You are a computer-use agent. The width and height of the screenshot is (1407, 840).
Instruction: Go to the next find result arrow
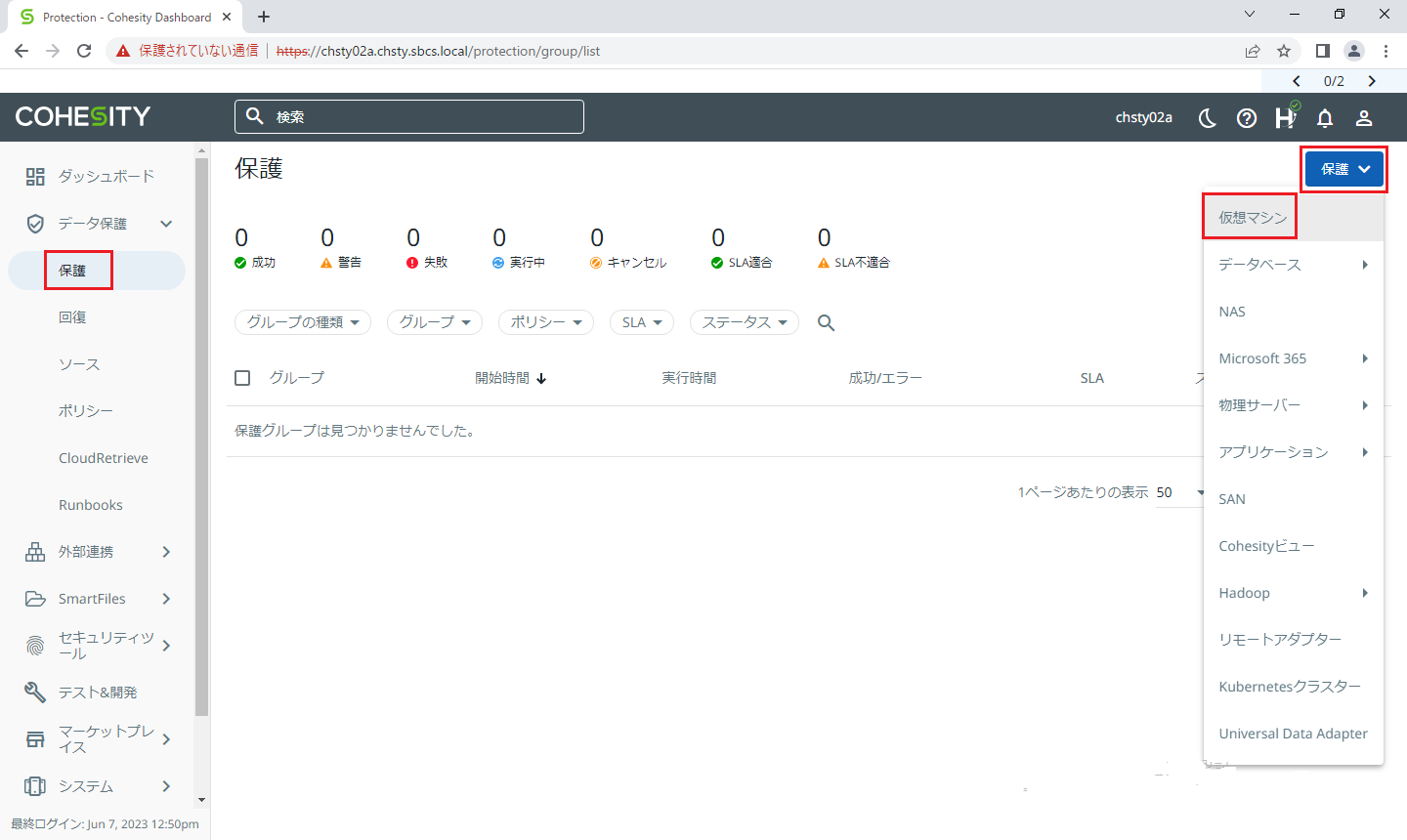coord(1372,81)
